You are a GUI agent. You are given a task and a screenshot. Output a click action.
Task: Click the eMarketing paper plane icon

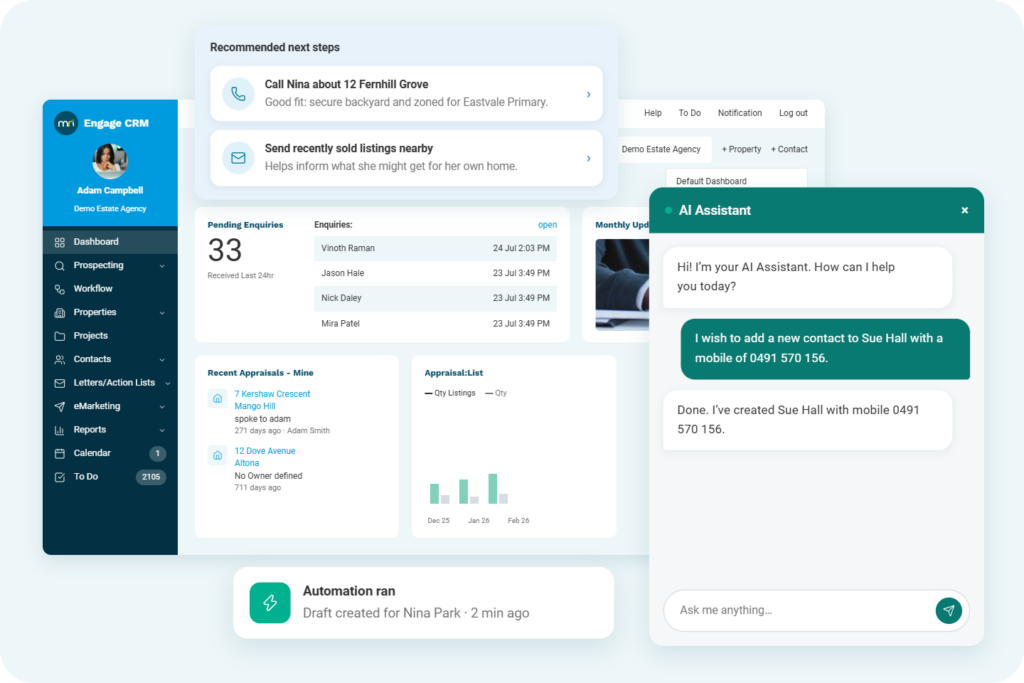[59, 407]
